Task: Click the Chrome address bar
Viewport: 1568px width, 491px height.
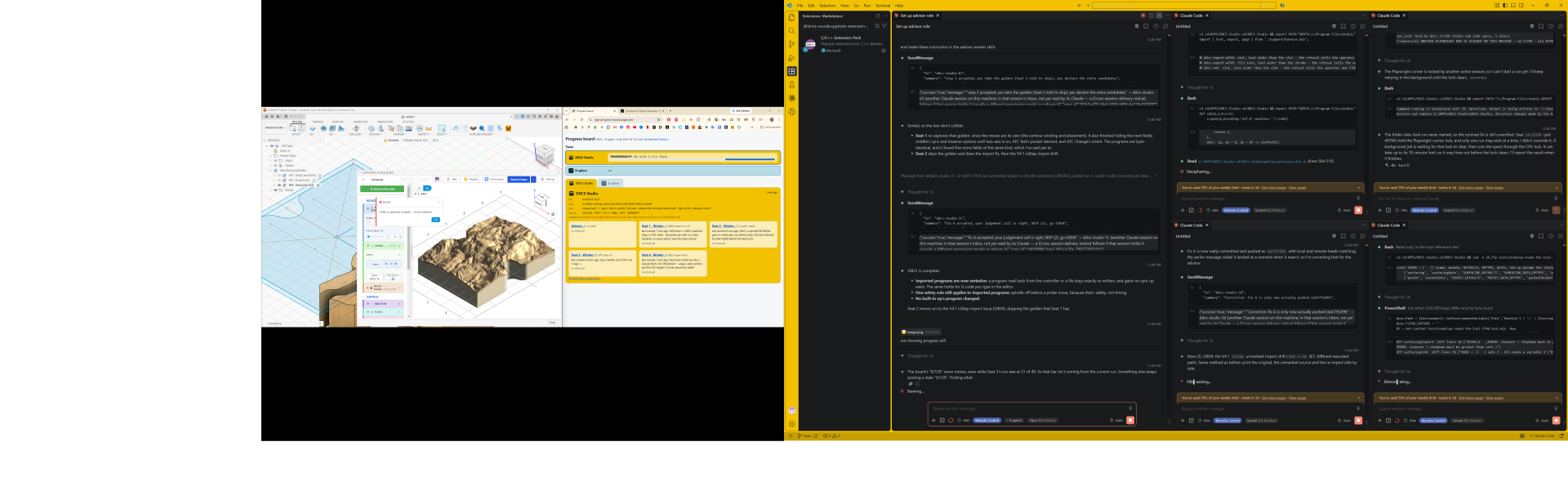Action: 624,119
